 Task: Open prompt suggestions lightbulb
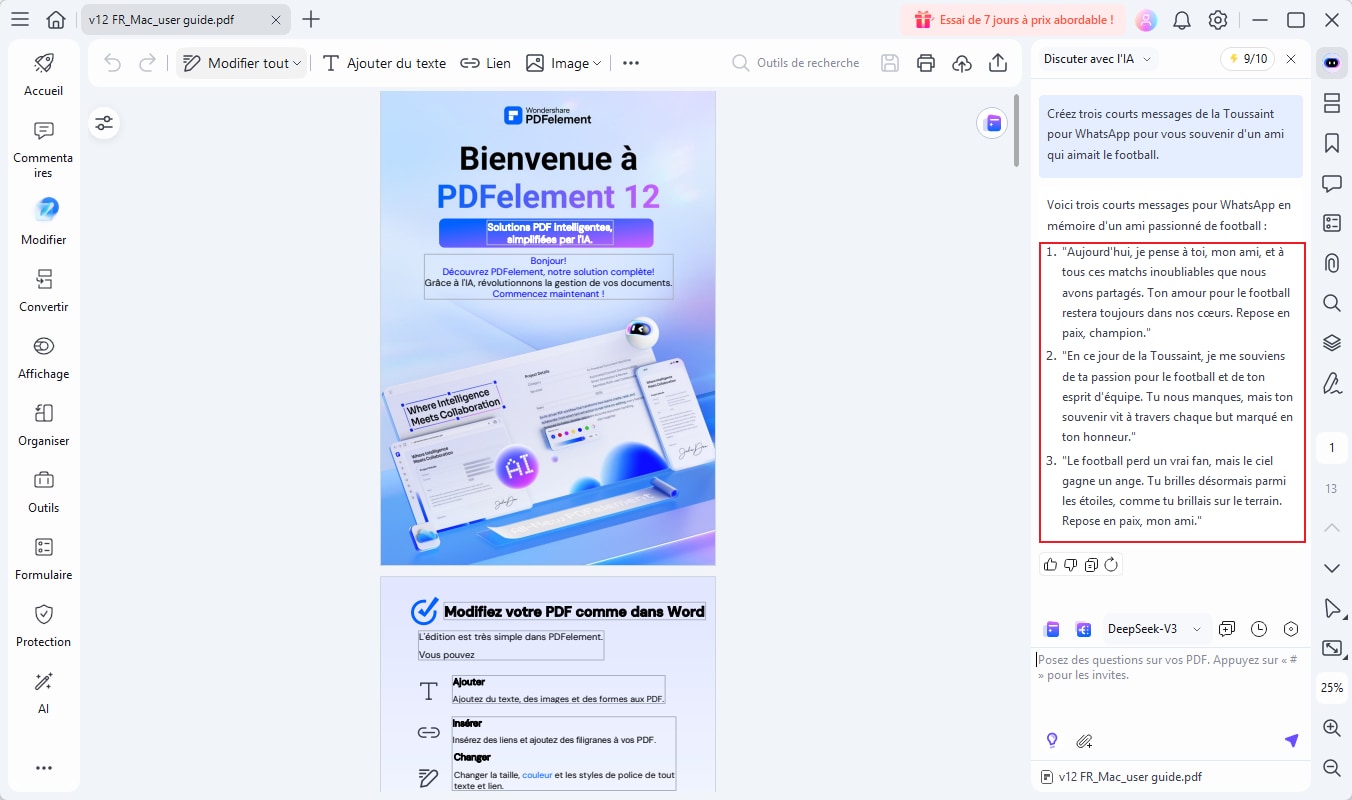[x=1051, y=741]
